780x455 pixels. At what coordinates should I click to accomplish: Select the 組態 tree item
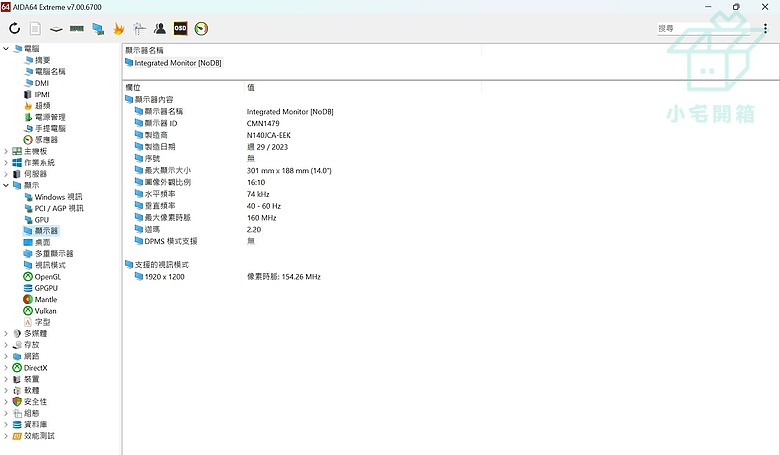click(x=26, y=413)
